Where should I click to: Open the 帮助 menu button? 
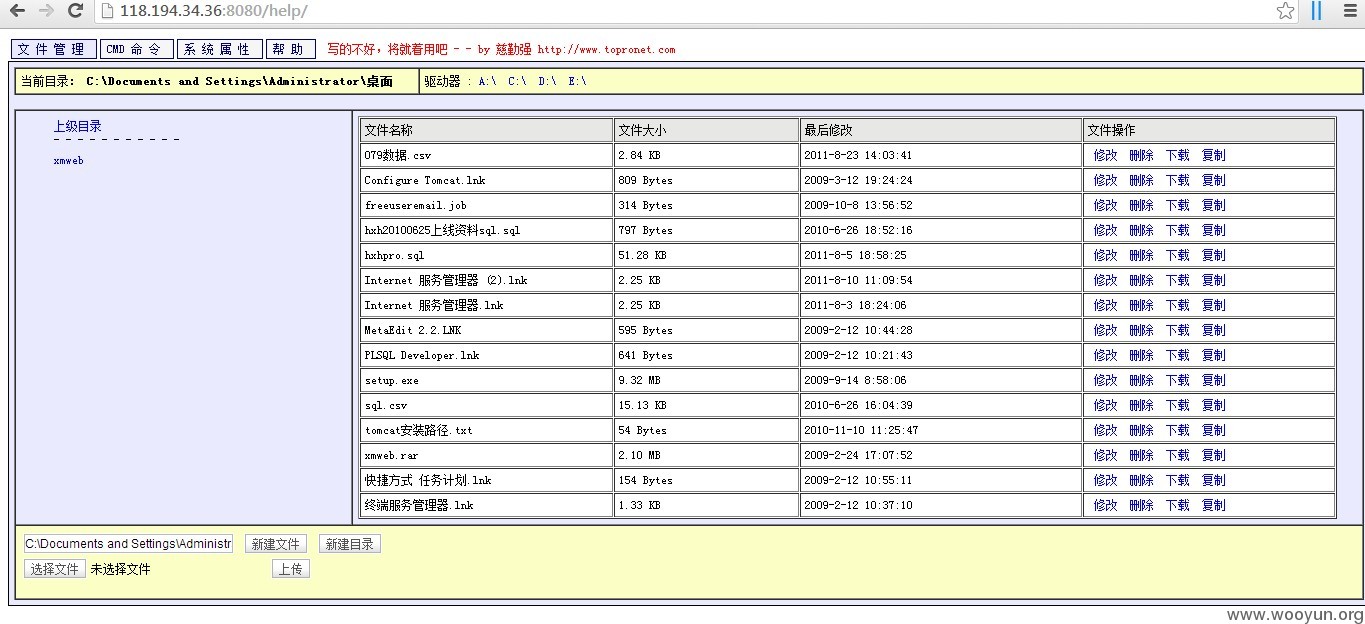291,49
